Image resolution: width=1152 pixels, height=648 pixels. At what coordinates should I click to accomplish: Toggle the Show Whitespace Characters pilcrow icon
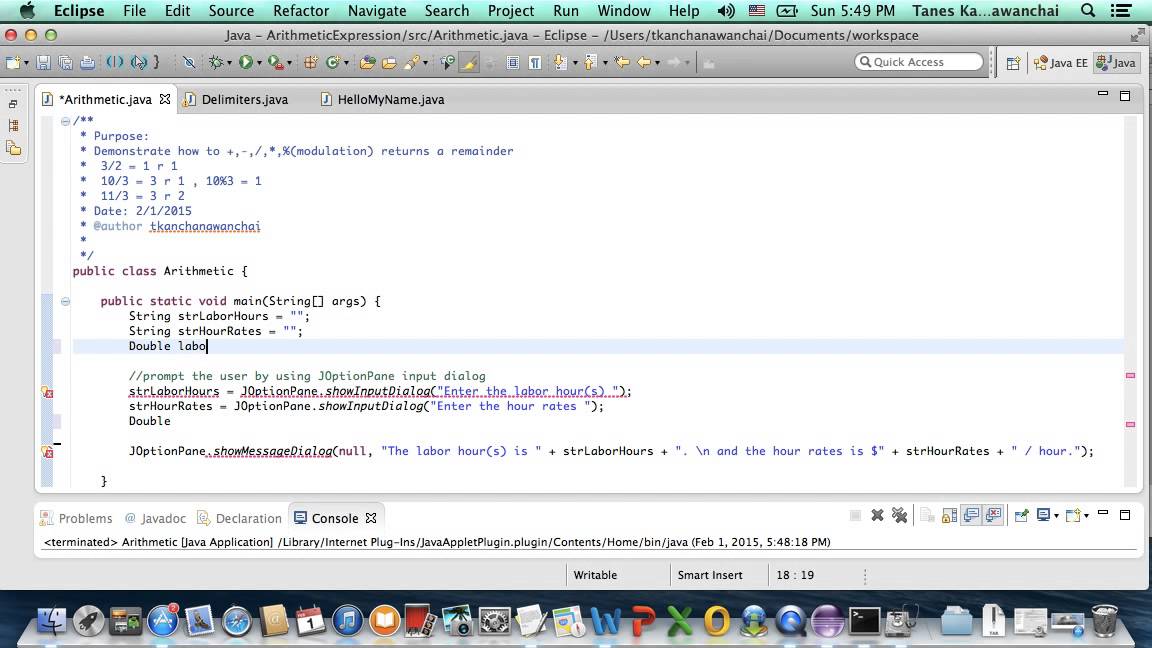535,63
